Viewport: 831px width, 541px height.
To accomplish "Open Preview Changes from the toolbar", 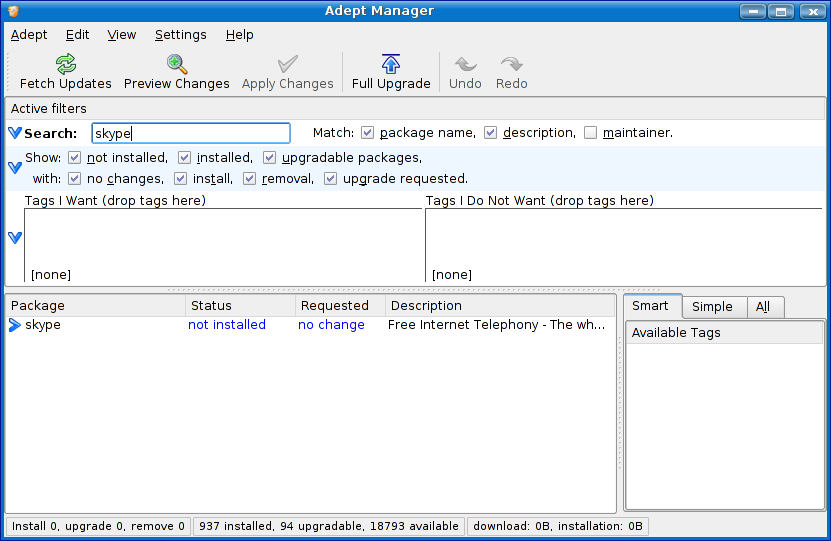I will [x=177, y=65].
